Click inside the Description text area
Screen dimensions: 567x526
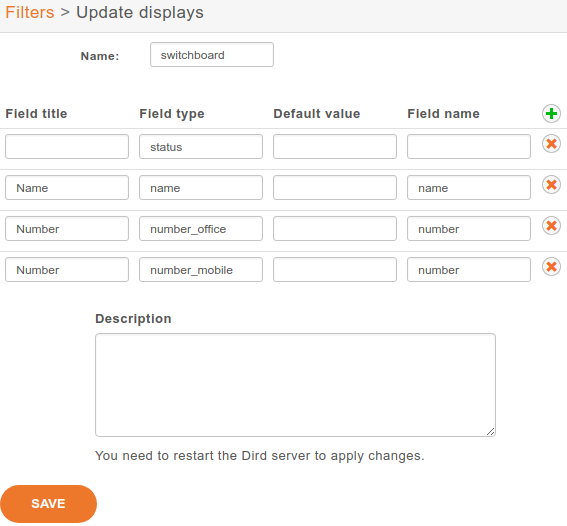coord(295,385)
